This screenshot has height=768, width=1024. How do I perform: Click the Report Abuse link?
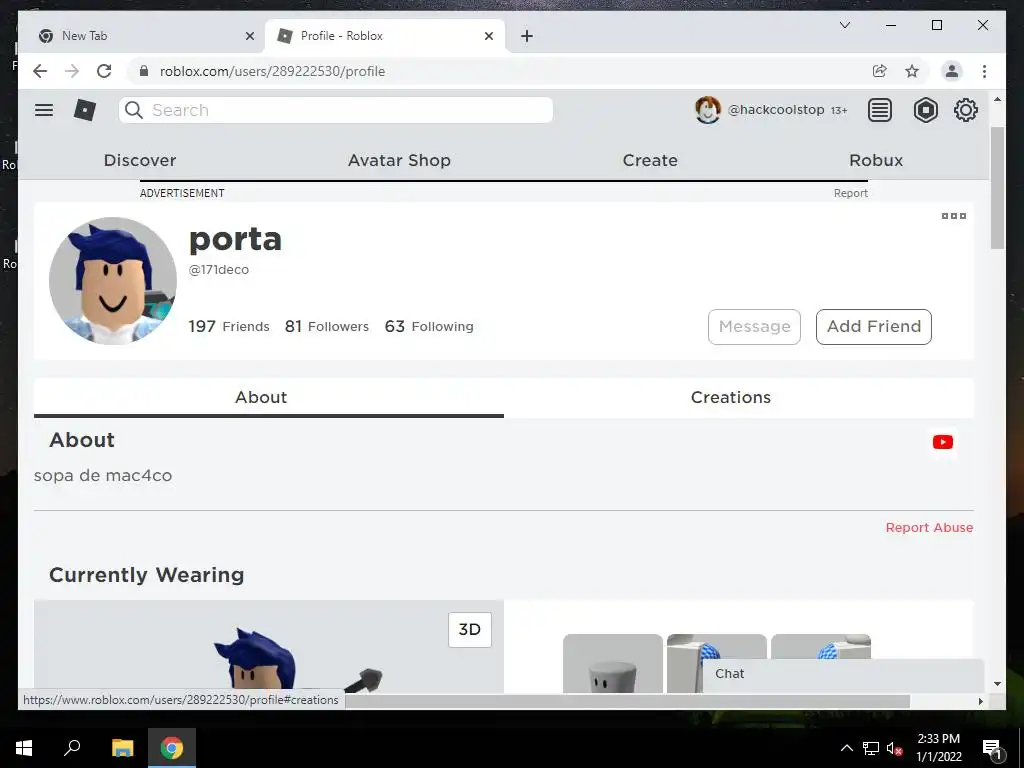click(x=929, y=528)
